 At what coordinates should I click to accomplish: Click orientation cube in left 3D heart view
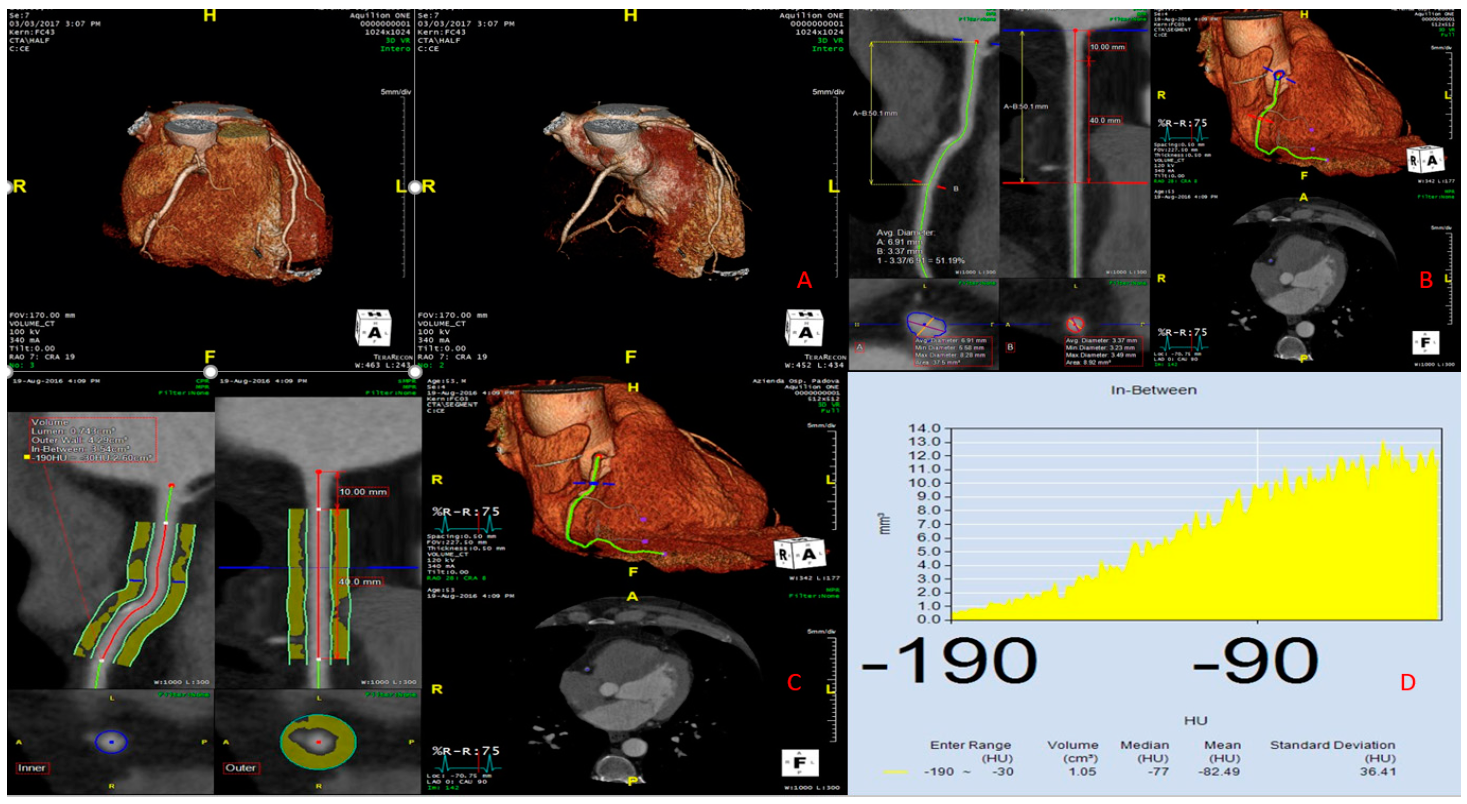[x=374, y=327]
